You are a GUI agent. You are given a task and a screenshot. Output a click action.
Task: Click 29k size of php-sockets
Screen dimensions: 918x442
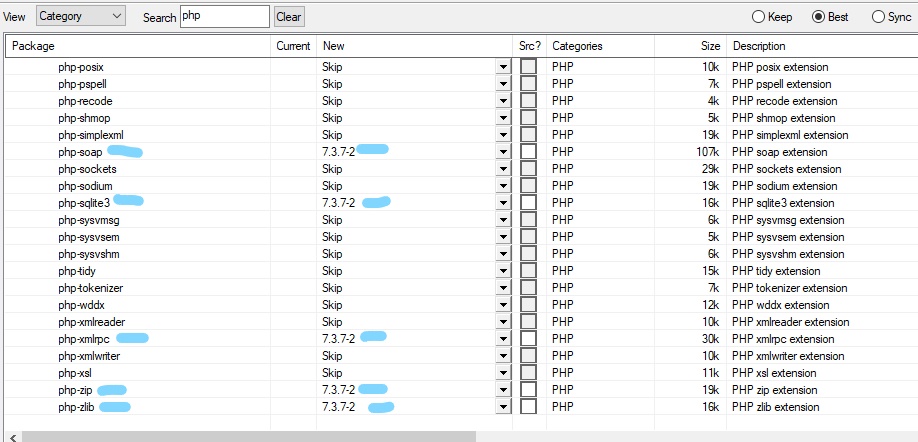710,169
